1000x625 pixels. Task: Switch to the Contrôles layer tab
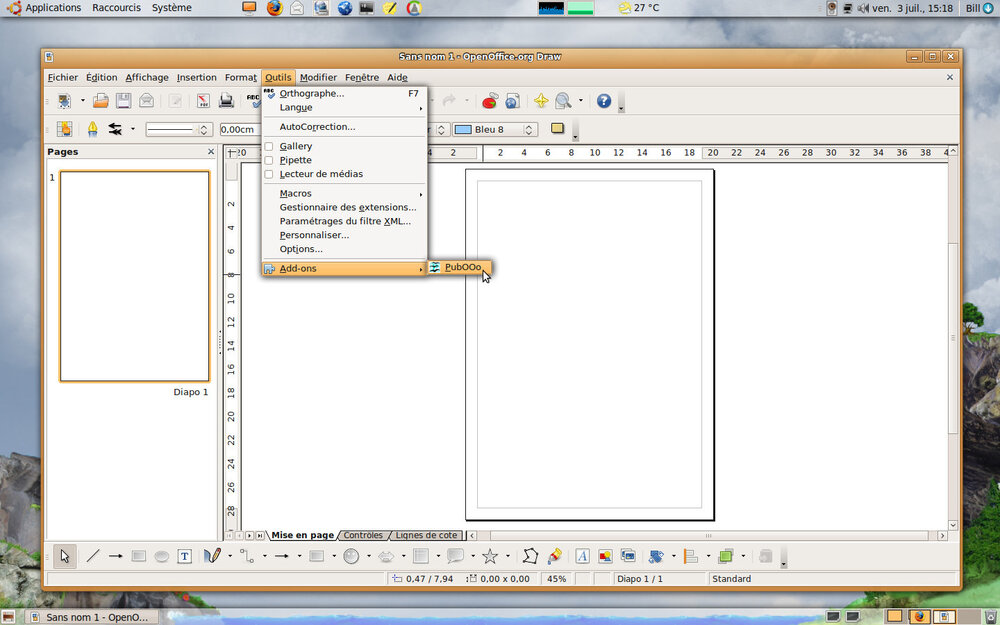tap(363, 535)
